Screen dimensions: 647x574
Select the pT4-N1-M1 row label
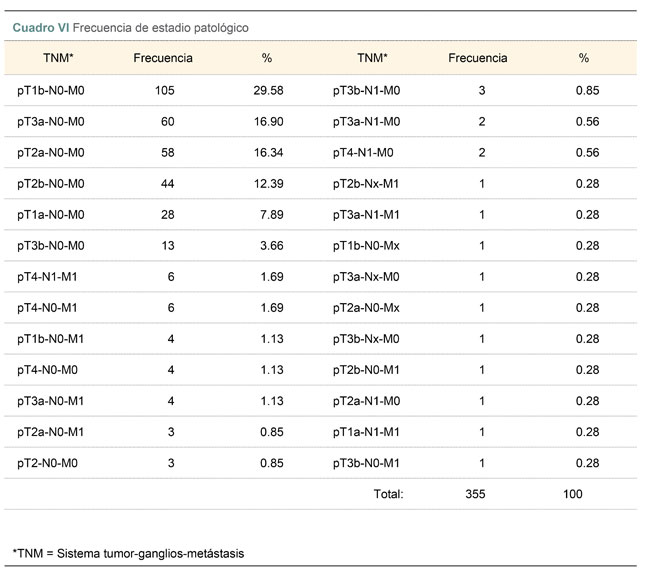pos(47,276)
